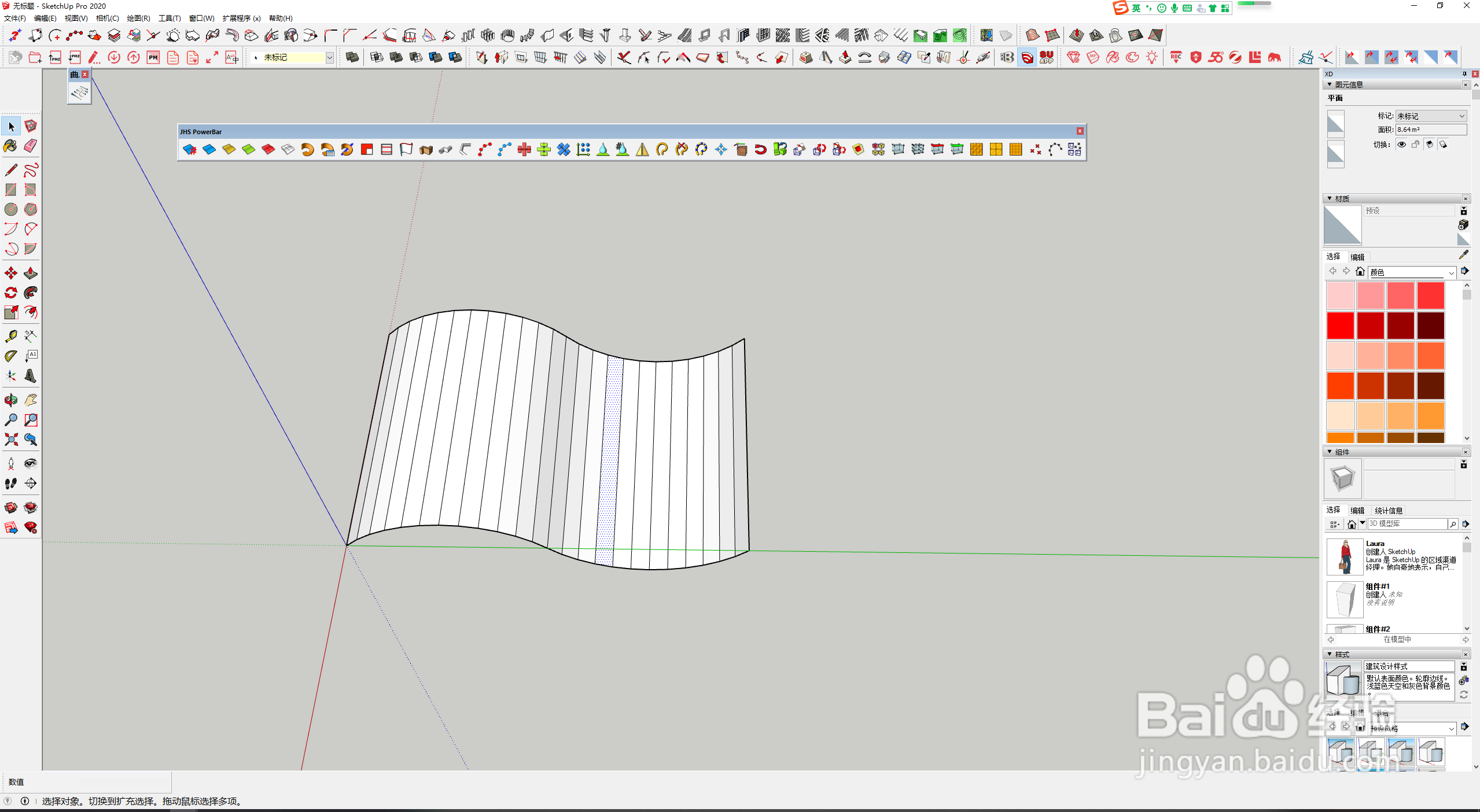Select the pink Eraser tool
Screen dimensions: 1480x812
pyautogui.click(x=31, y=146)
